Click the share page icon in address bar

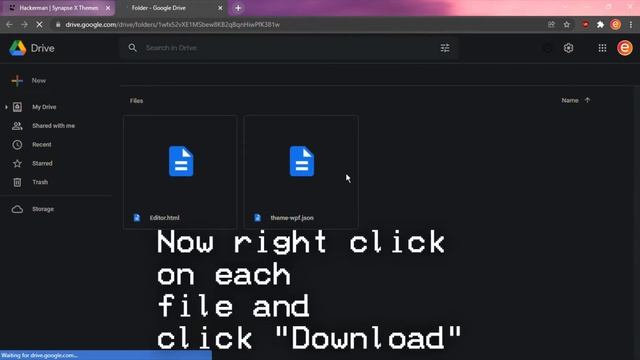click(551, 24)
